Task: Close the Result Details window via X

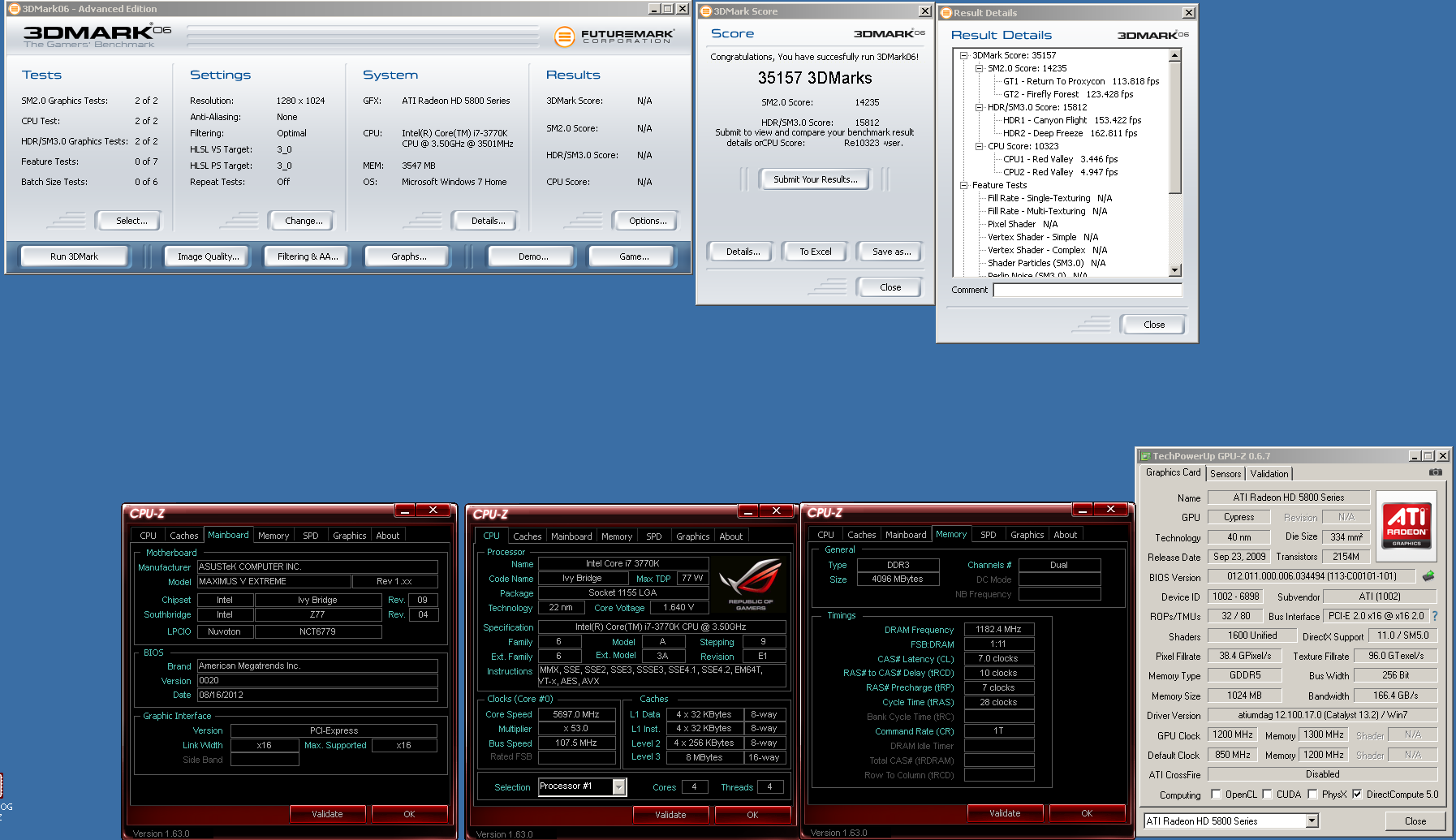Action: pos(1189,13)
